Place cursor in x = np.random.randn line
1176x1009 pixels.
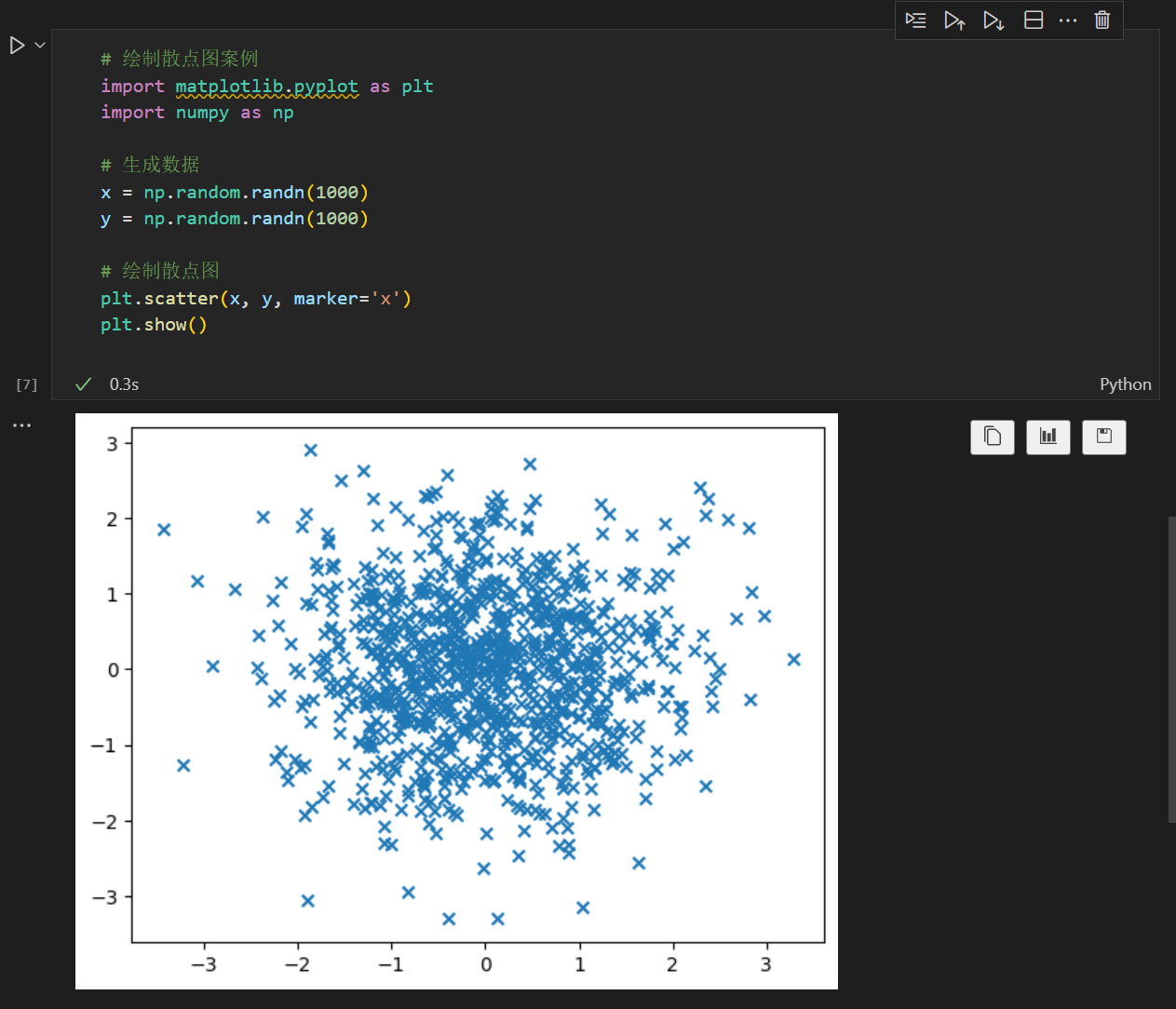coord(235,193)
